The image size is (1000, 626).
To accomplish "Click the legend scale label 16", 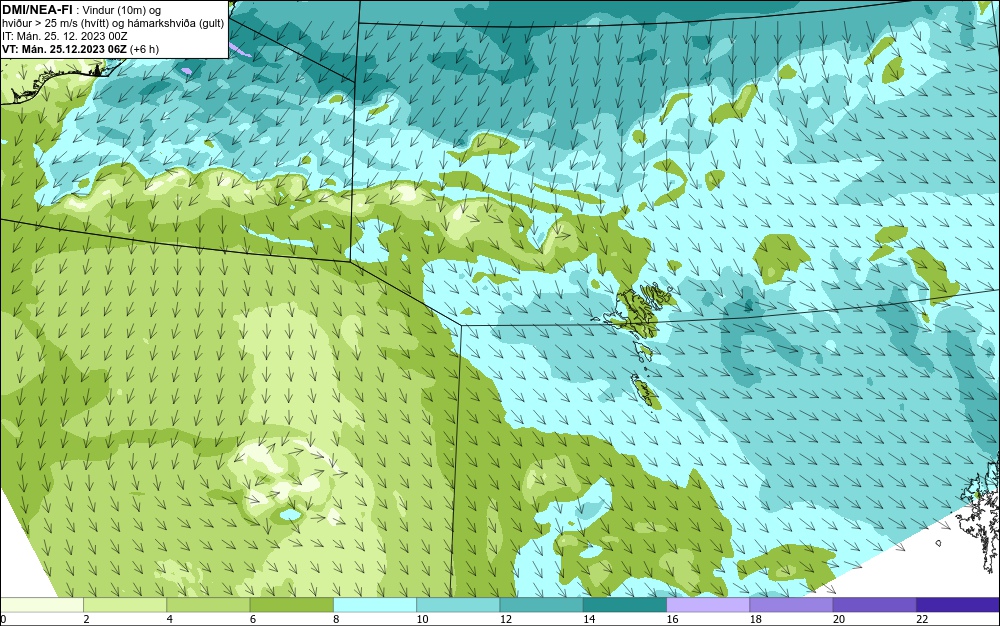I will point(672,619).
